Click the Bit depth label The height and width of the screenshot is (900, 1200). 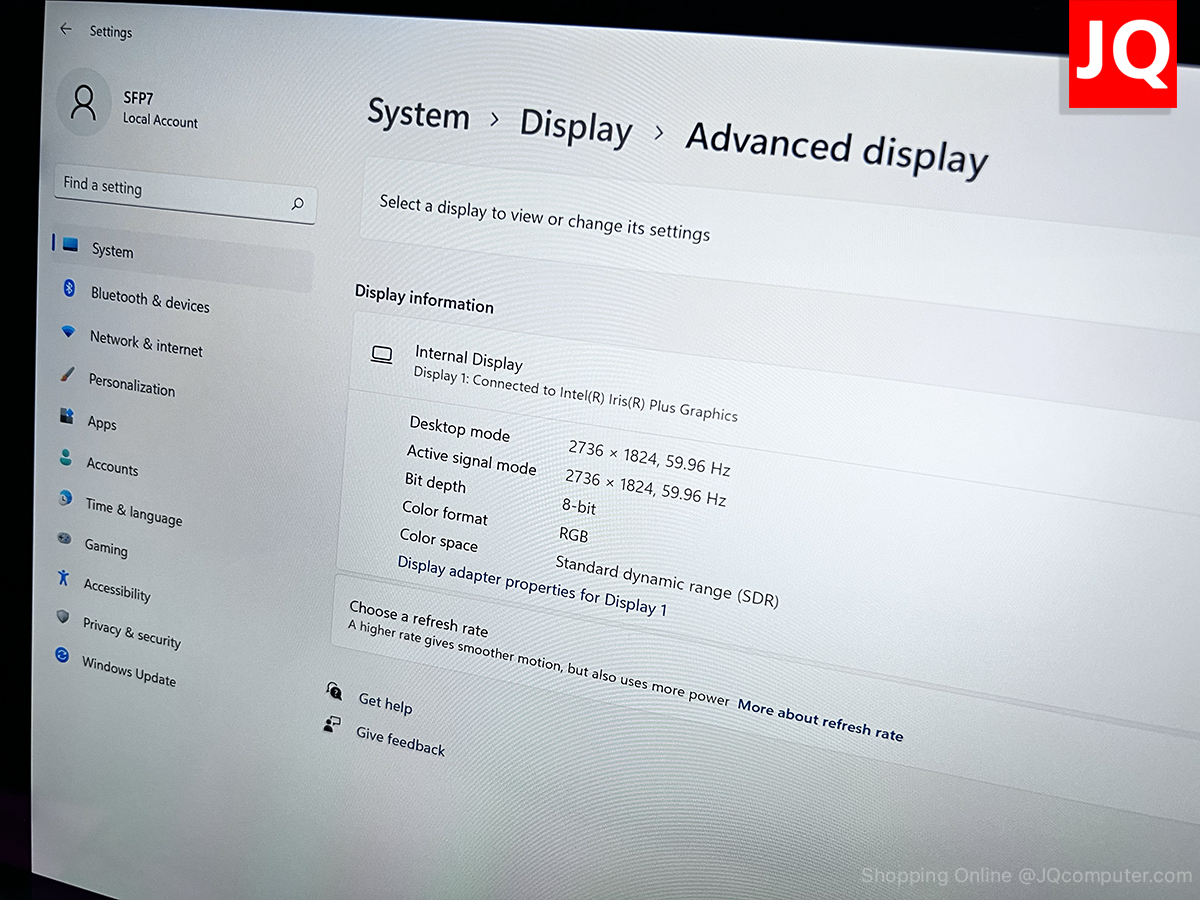click(x=435, y=482)
